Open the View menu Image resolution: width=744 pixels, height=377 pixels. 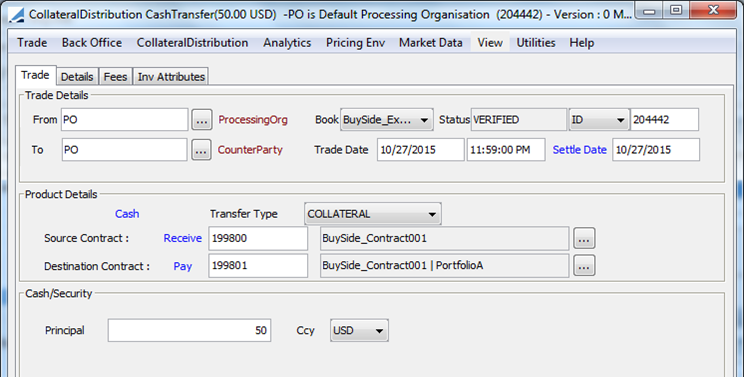[x=490, y=43]
